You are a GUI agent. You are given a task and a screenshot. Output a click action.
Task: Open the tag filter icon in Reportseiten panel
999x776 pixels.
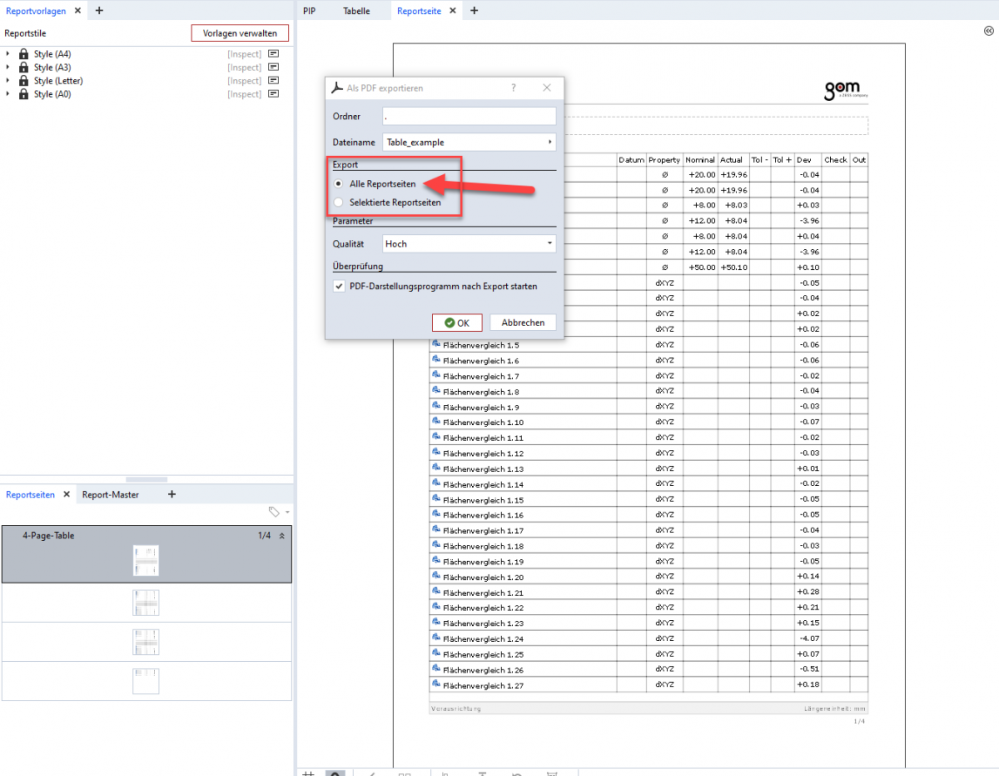pyautogui.click(x=275, y=512)
